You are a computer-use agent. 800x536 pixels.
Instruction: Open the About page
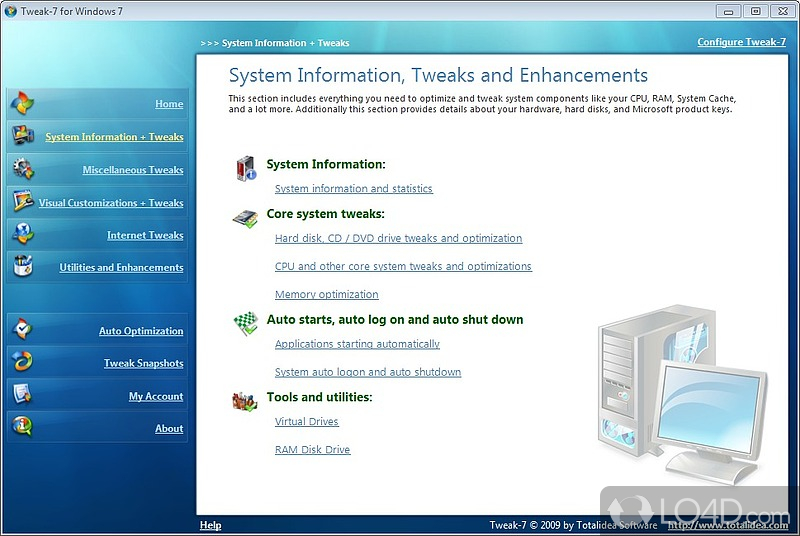tap(169, 428)
